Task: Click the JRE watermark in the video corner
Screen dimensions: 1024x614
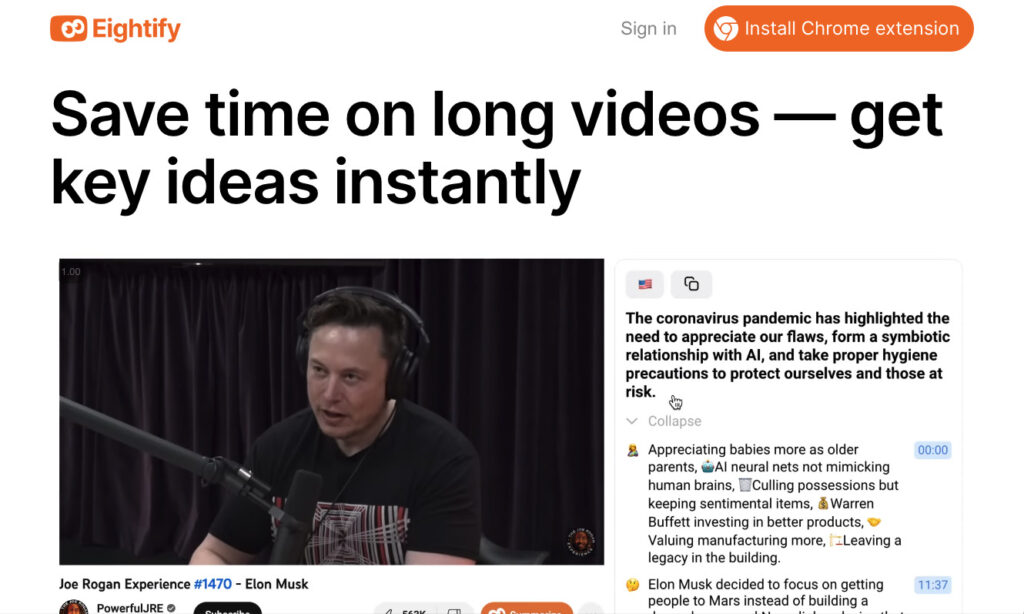Action: tap(580, 541)
